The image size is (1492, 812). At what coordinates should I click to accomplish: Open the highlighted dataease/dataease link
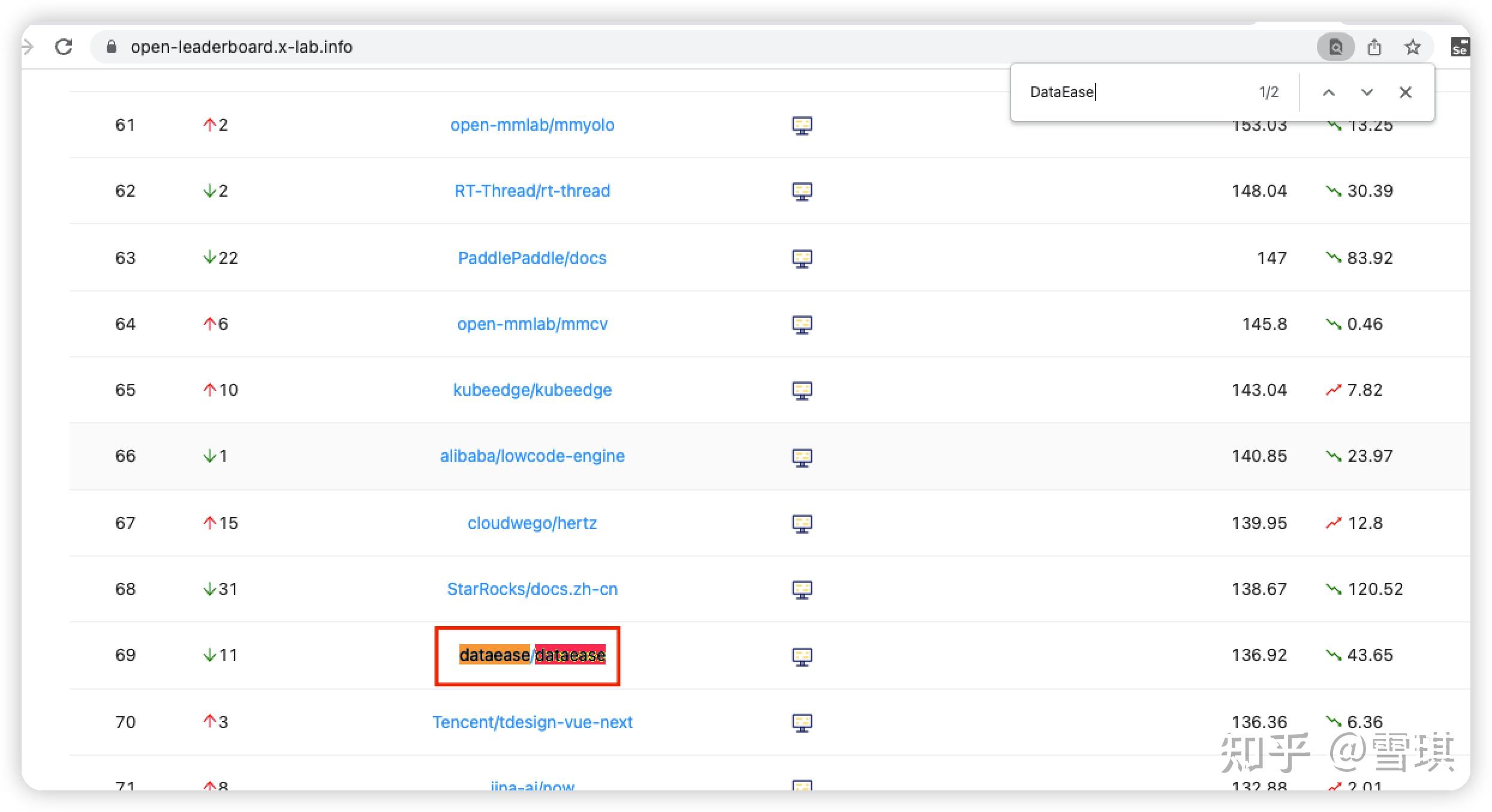532,655
